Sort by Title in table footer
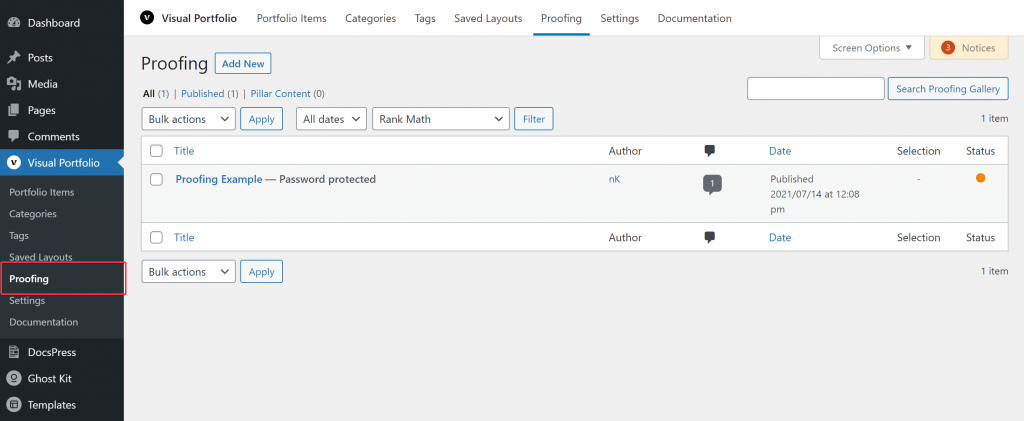The width and height of the screenshot is (1024, 421). [184, 238]
